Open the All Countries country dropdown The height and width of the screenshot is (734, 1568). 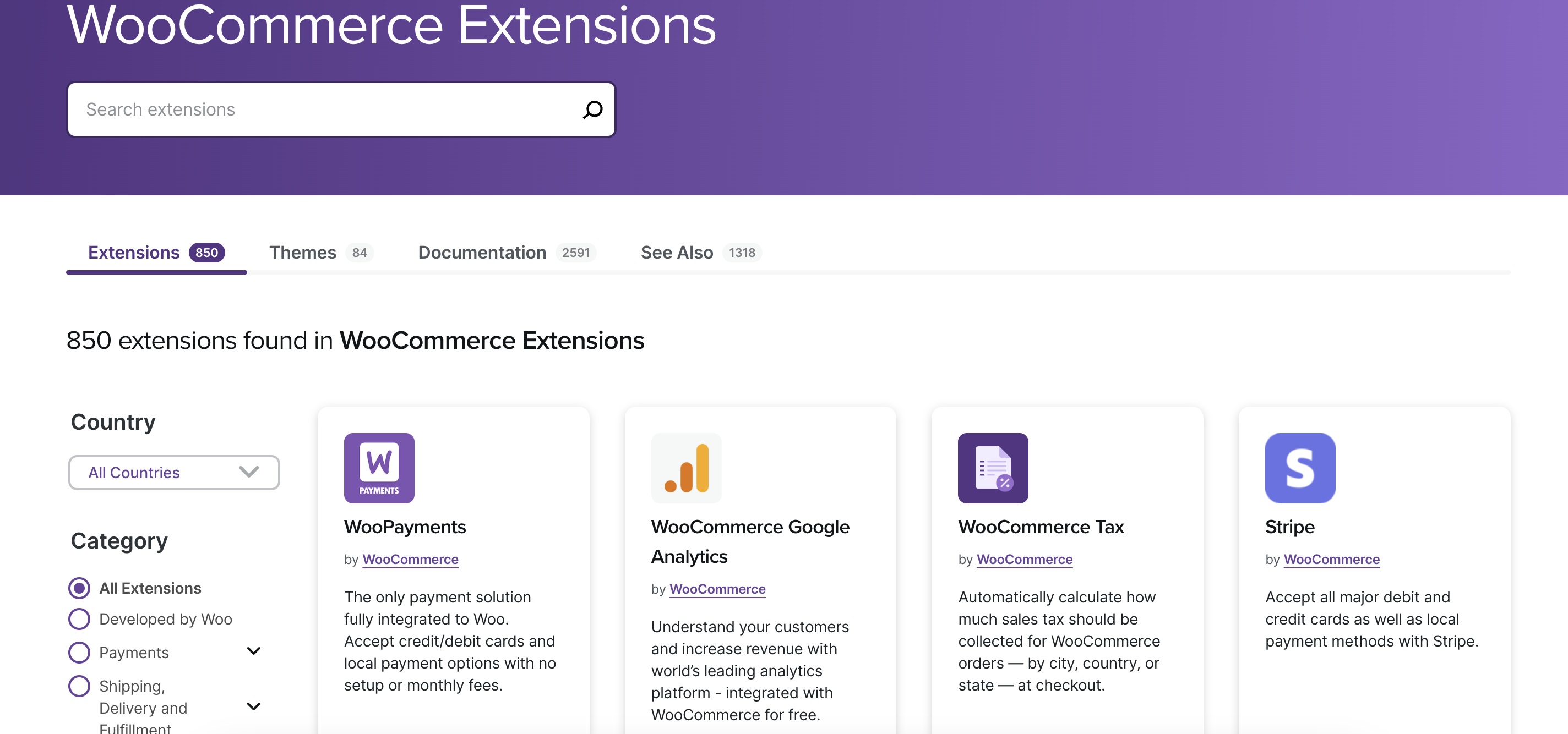174,472
